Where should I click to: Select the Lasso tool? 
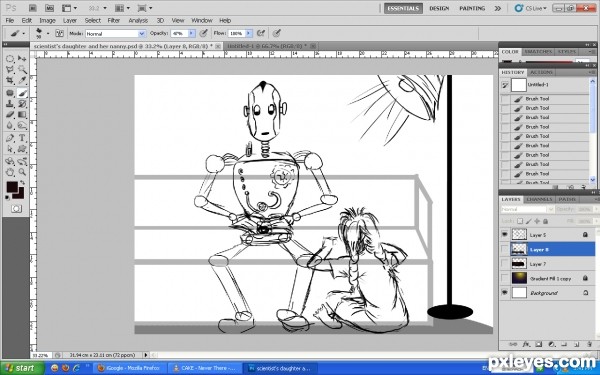tap(10, 70)
